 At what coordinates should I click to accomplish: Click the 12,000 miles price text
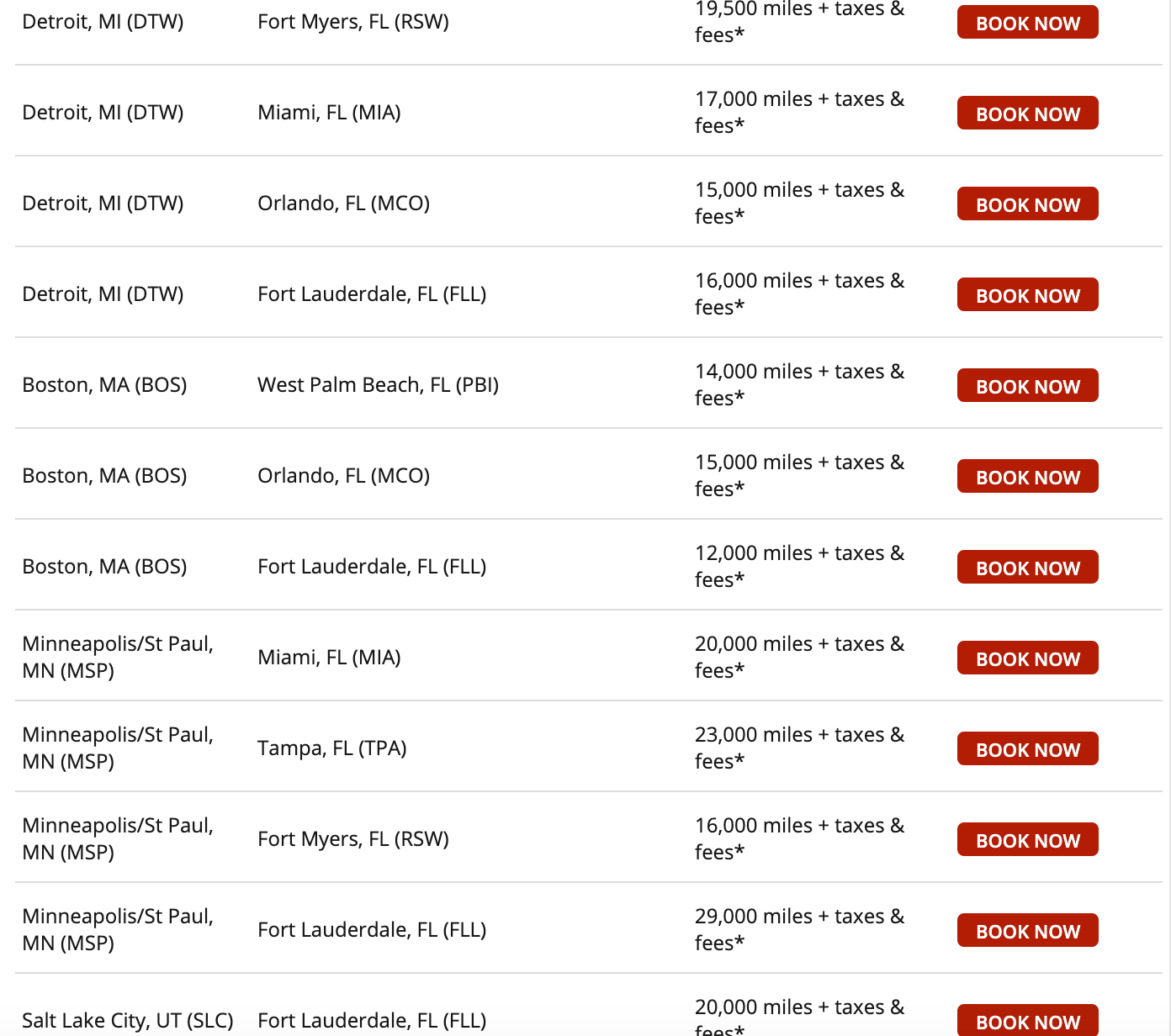(798, 566)
